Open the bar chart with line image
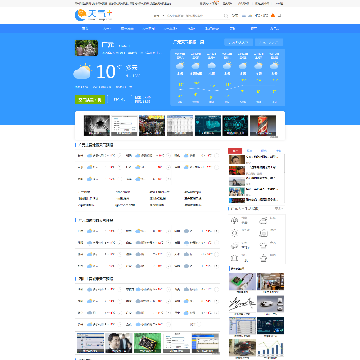360x360 pixels. tap(271, 347)
